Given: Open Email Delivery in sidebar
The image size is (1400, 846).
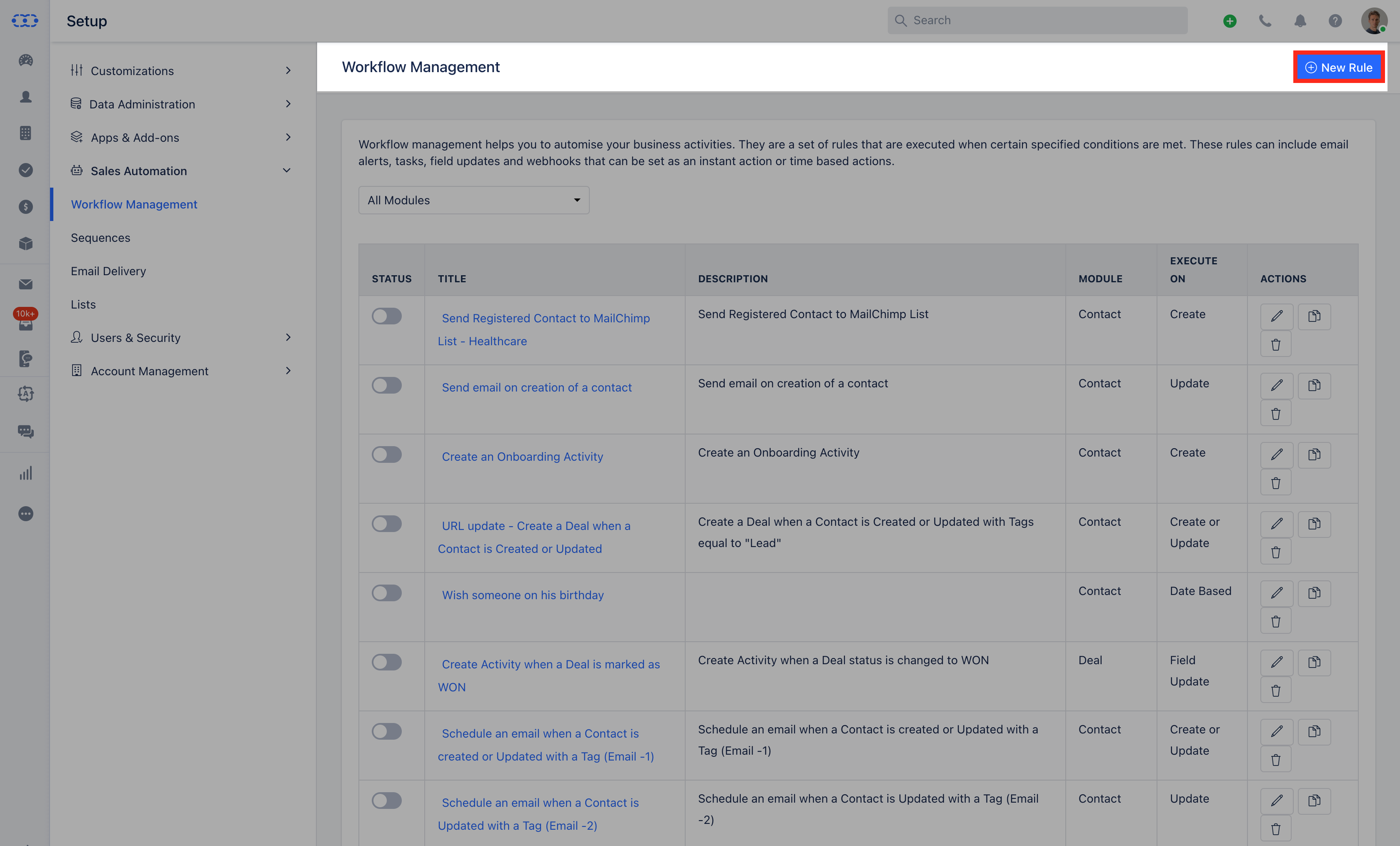Looking at the screenshot, I should coord(108,271).
